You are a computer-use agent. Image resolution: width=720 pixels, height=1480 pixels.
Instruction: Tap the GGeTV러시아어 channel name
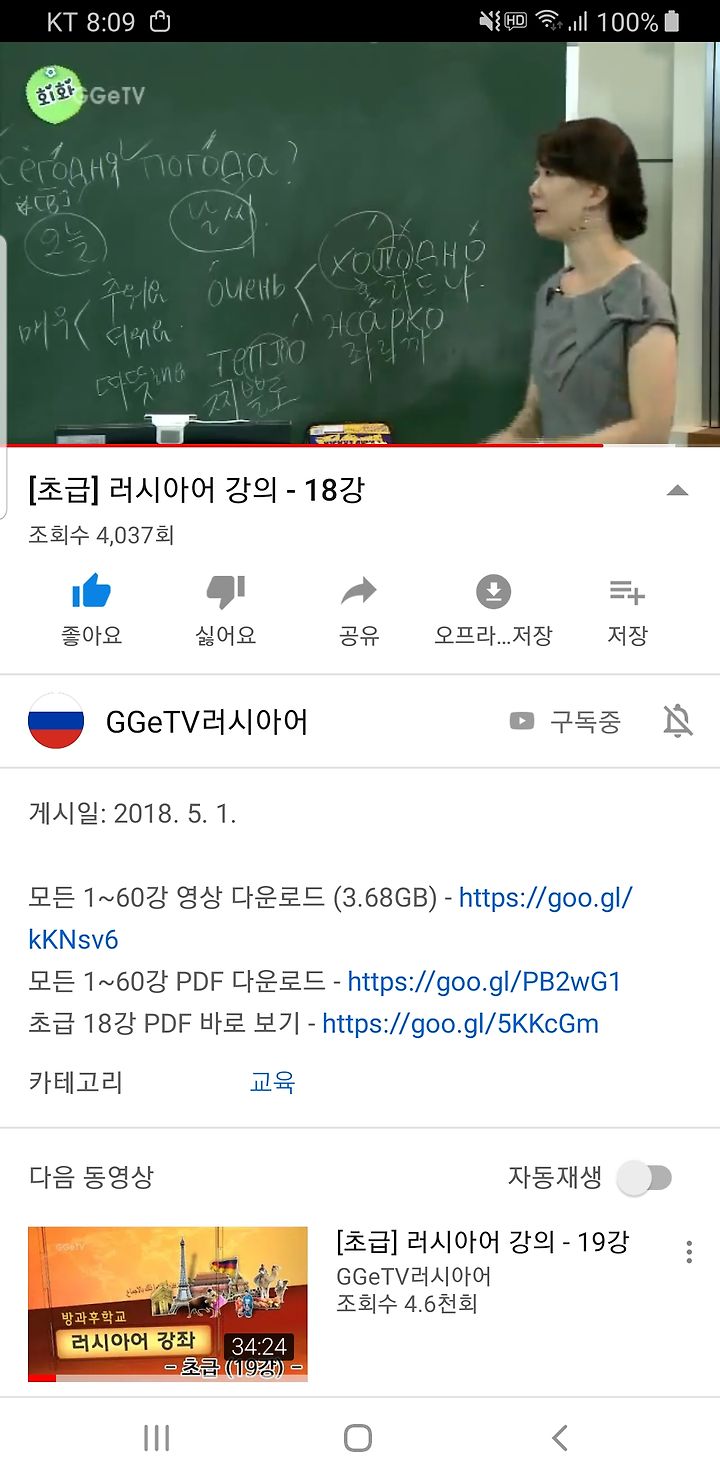tap(207, 721)
